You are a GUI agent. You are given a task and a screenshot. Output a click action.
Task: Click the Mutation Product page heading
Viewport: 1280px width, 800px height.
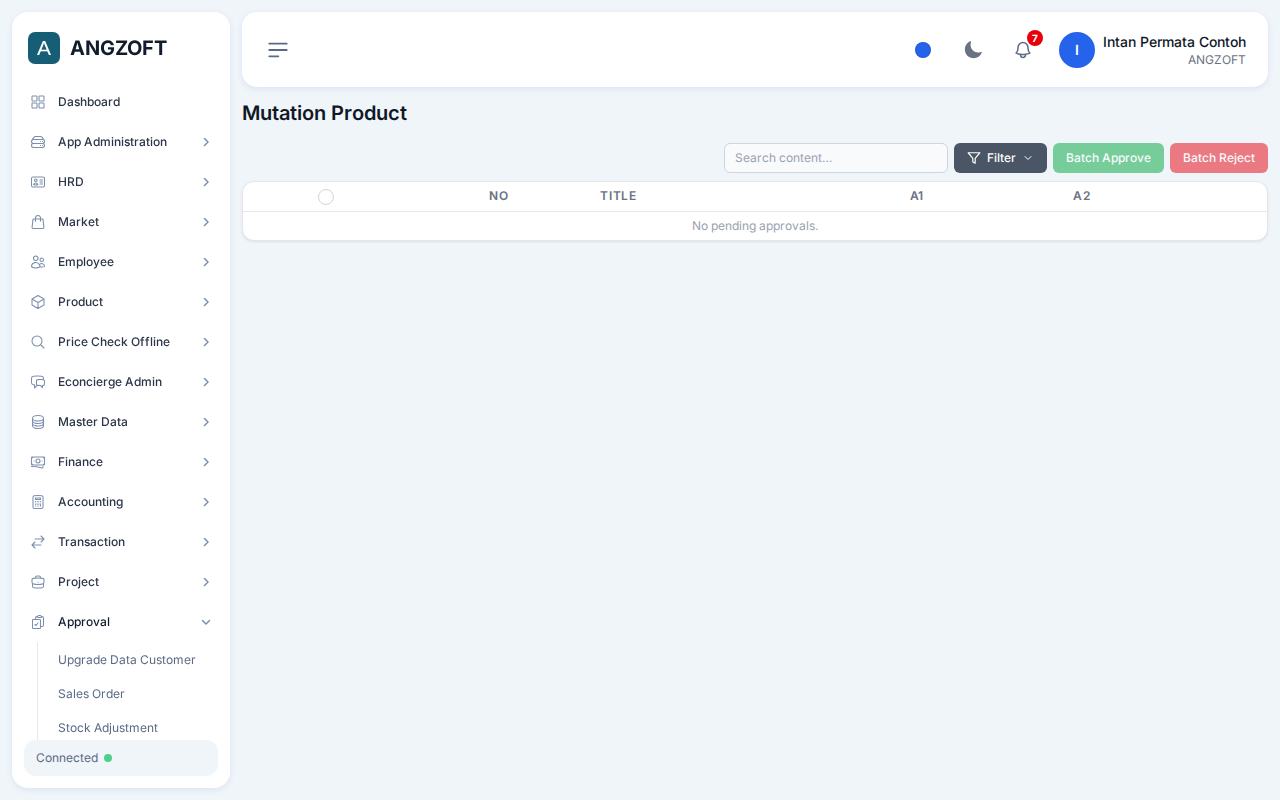coord(325,113)
